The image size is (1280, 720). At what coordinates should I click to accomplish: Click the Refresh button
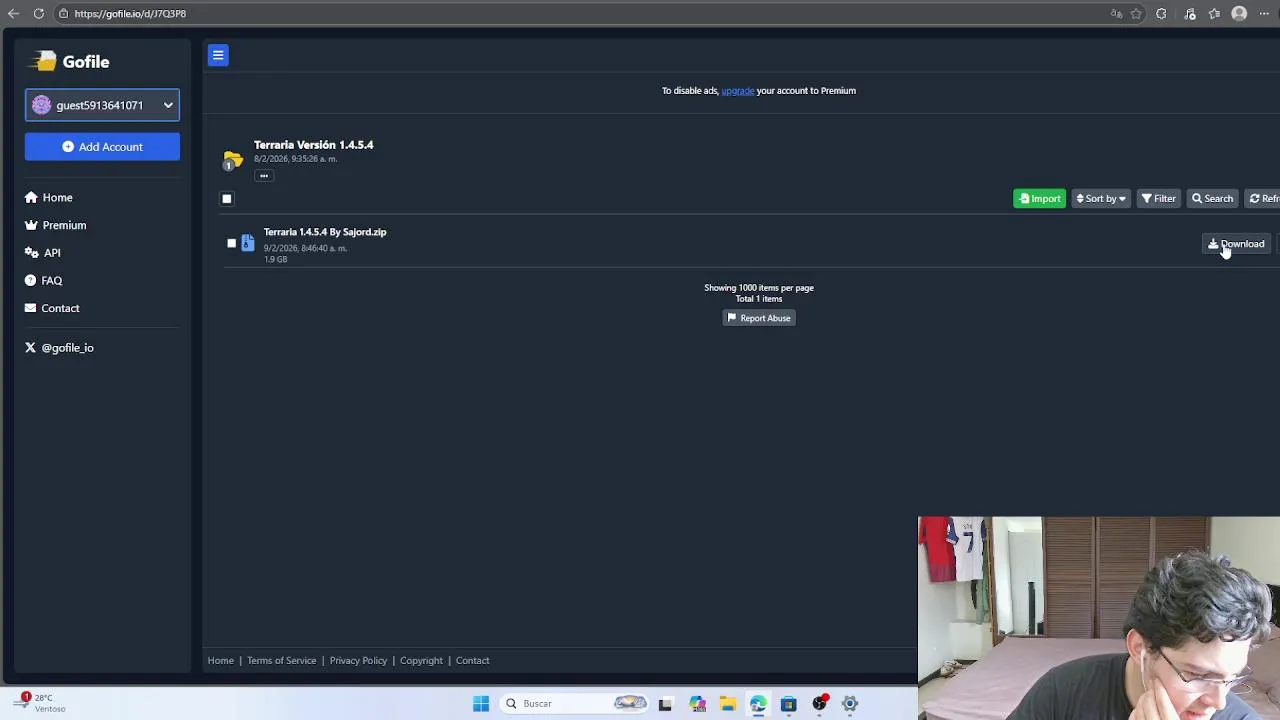point(1264,199)
